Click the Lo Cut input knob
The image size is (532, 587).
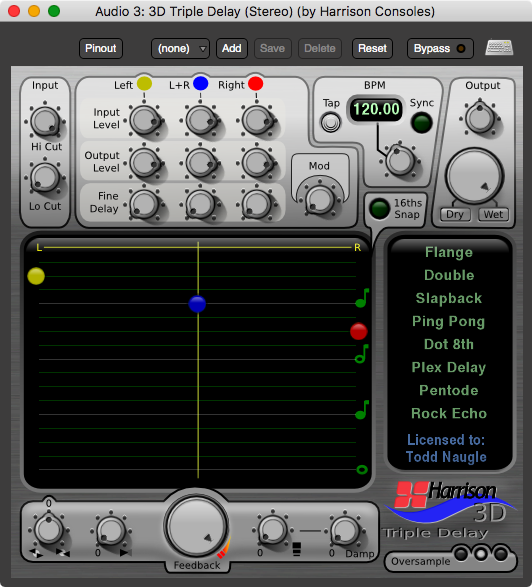45,178
